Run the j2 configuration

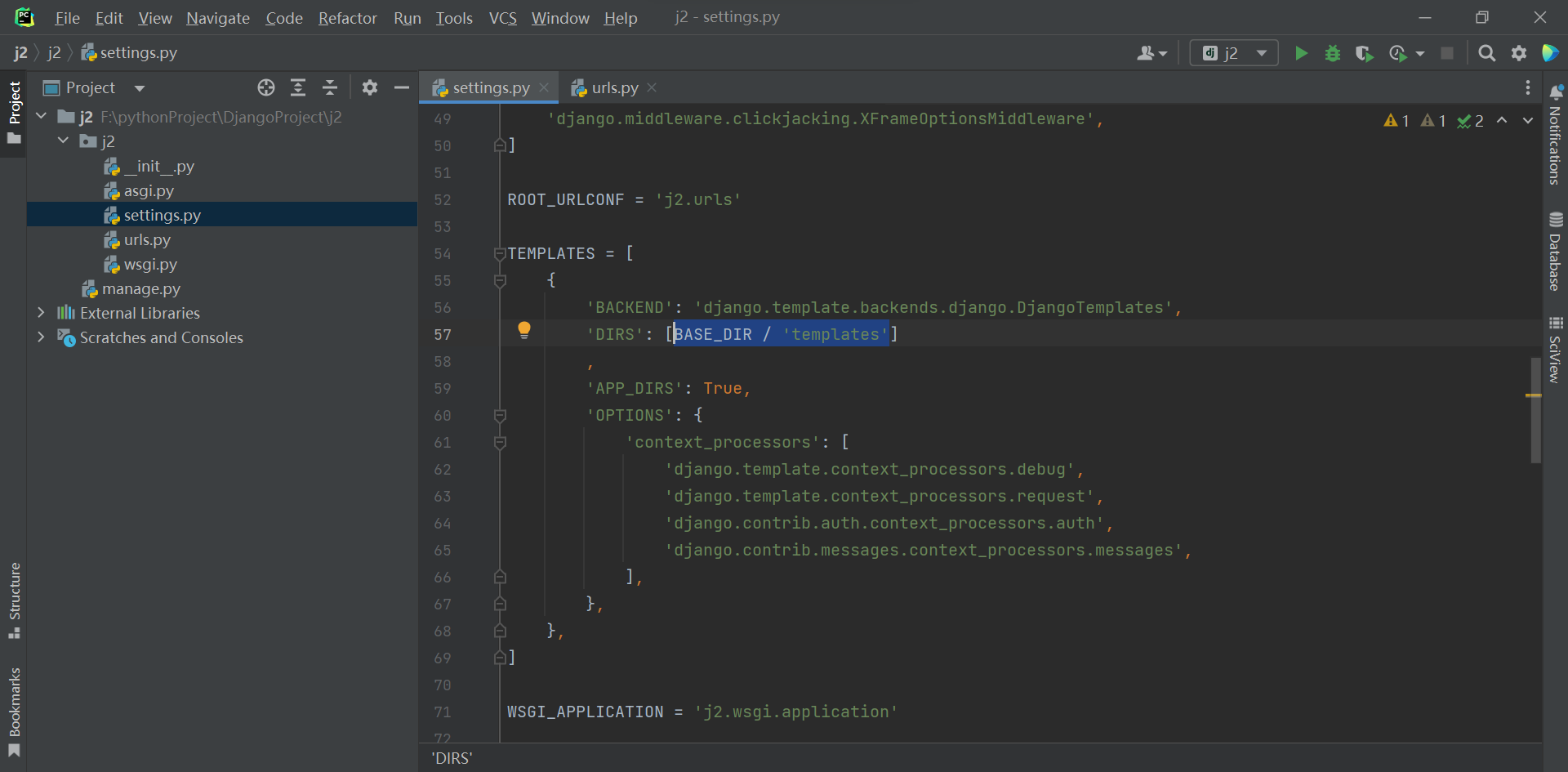[1301, 54]
